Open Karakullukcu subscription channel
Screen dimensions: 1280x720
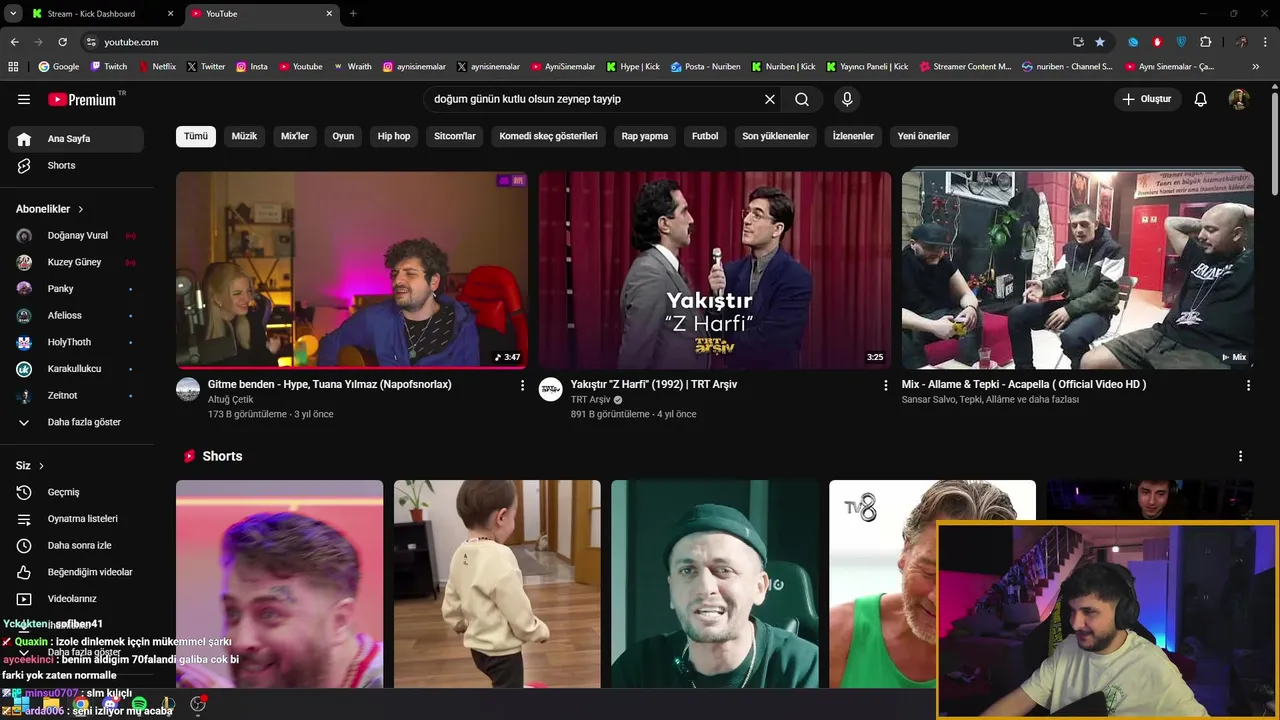coord(76,369)
